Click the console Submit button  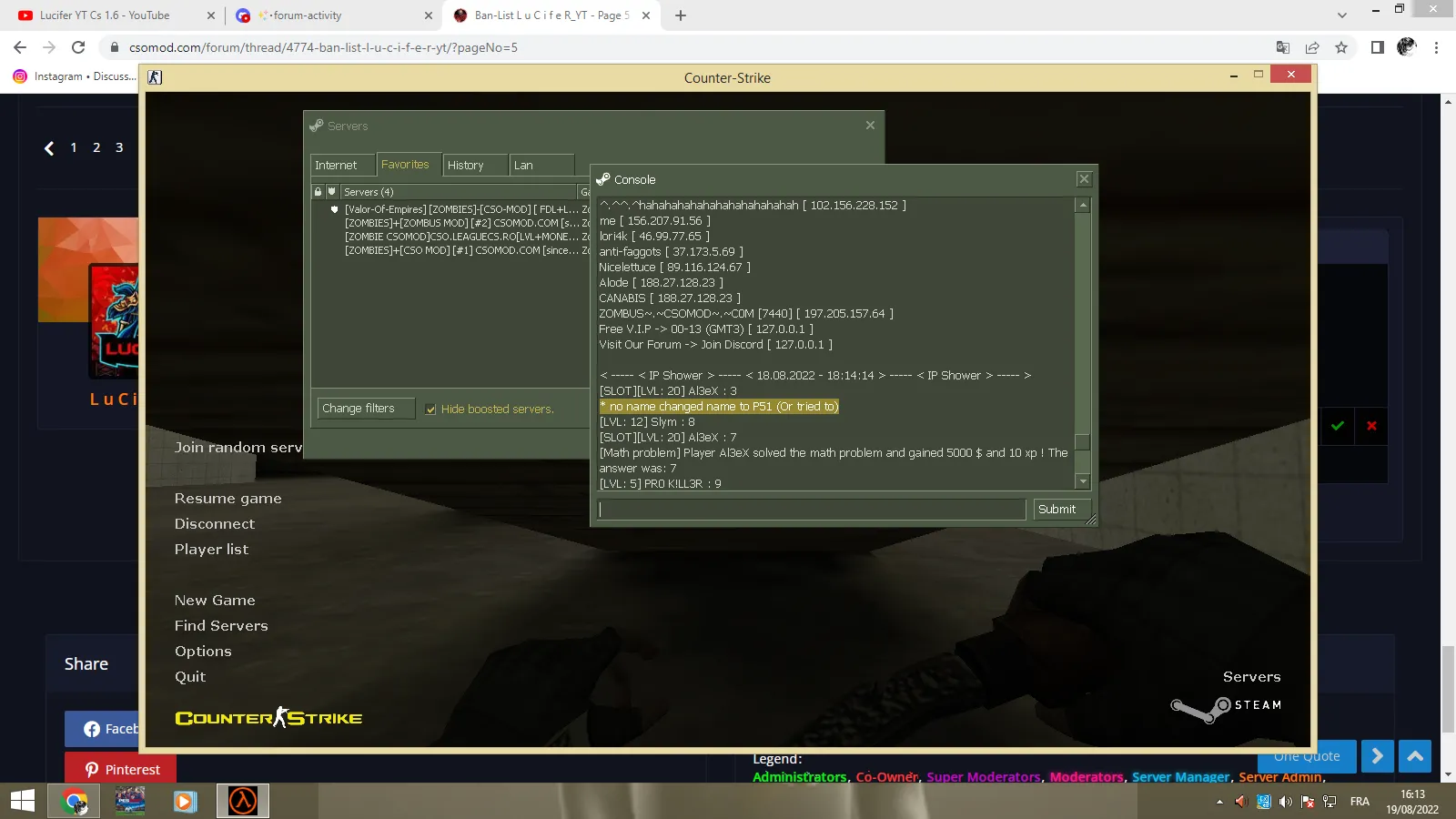tap(1057, 510)
